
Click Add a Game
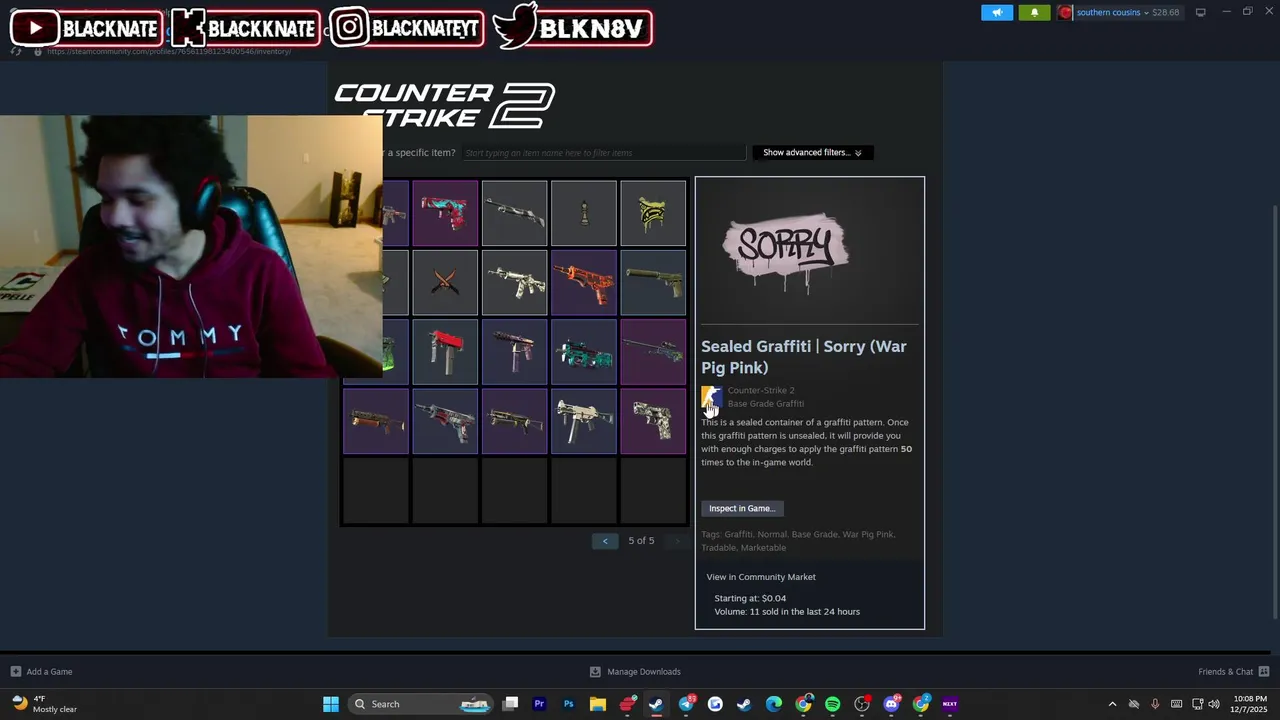pyautogui.click(x=41, y=672)
